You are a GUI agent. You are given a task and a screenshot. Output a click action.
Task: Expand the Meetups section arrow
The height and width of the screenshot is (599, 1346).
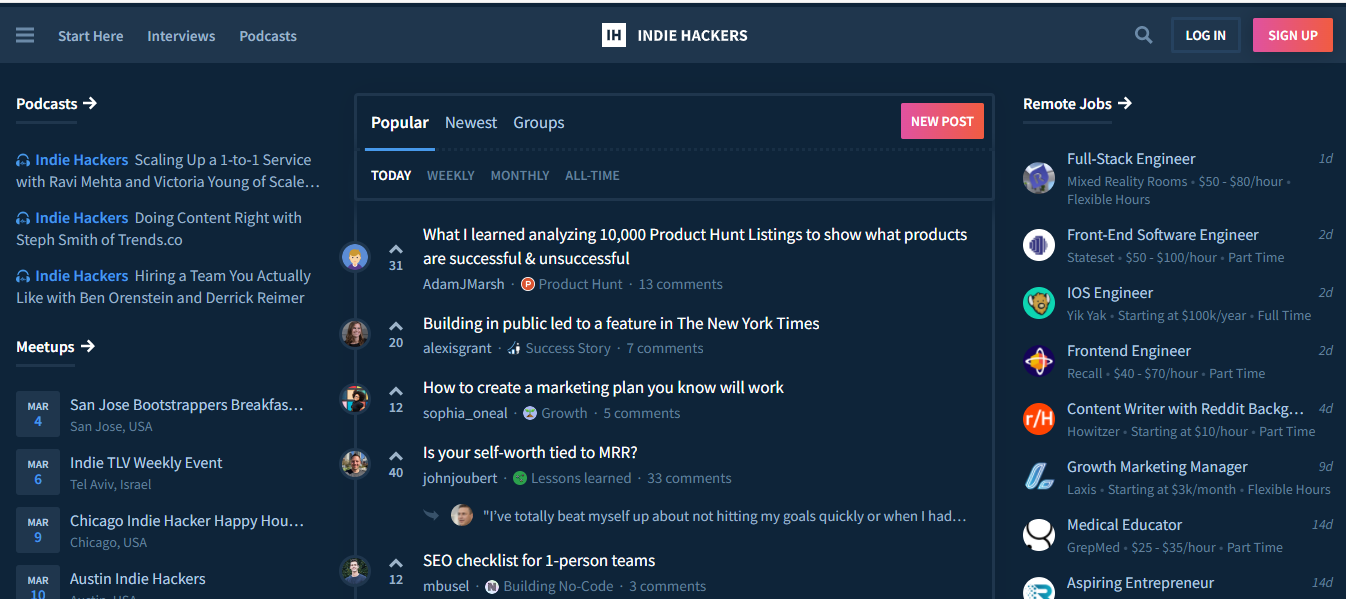tap(88, 346)
